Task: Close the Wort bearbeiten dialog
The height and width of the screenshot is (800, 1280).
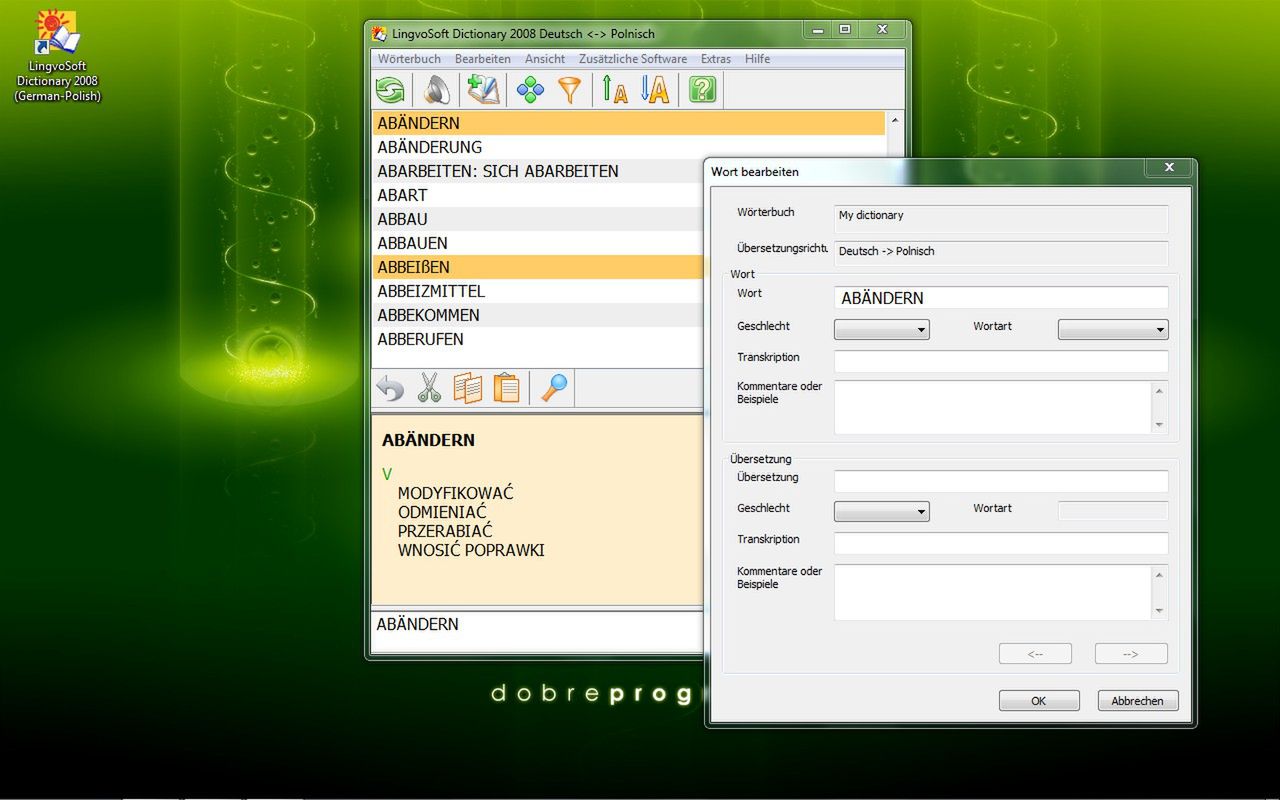Action: [x=1168, y=167]
